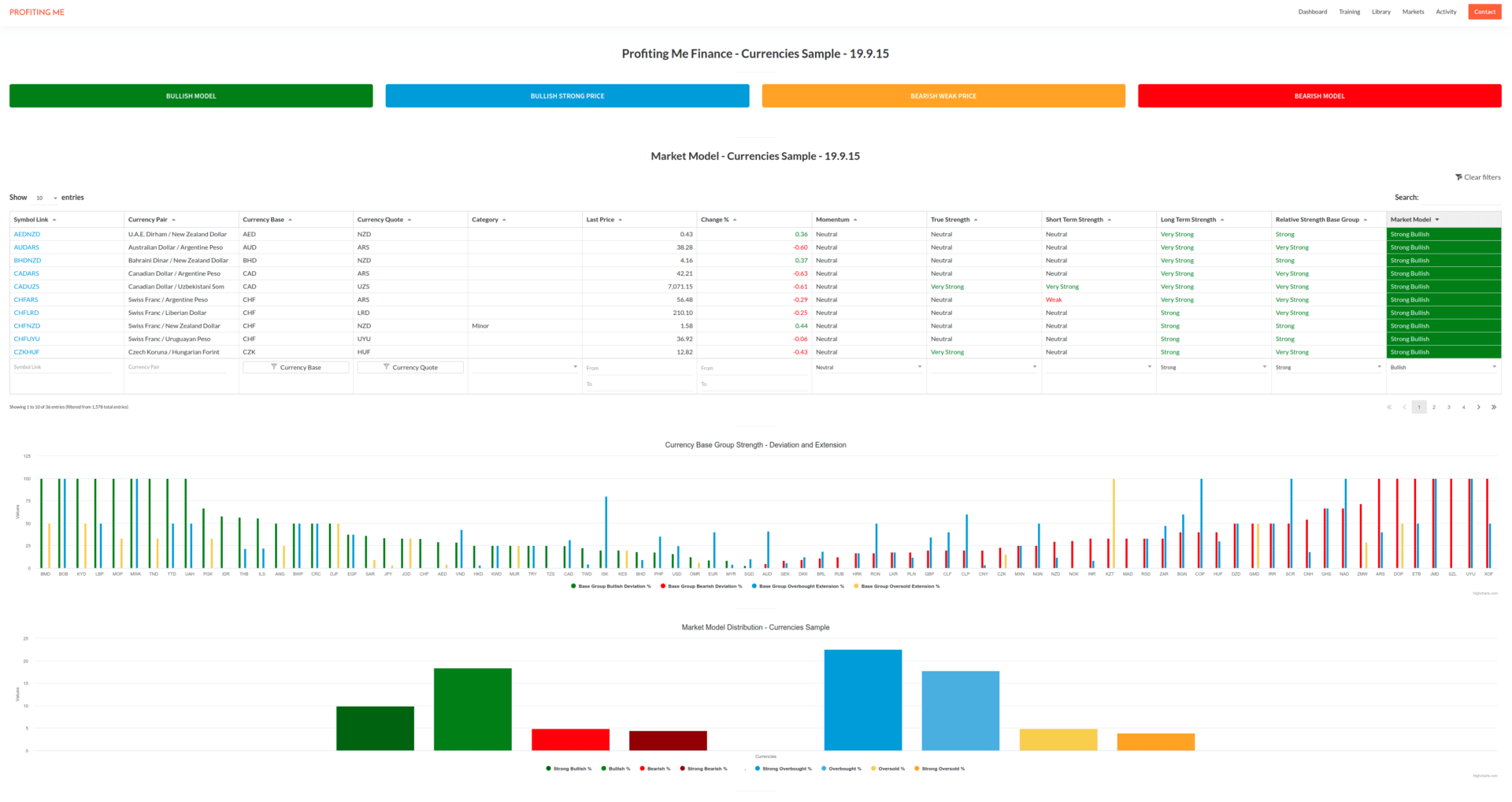The height and width of the screenshot is (802, 1512).
Task: Sort by Short Term Strength column arrow
Action: coord(1110,220)
